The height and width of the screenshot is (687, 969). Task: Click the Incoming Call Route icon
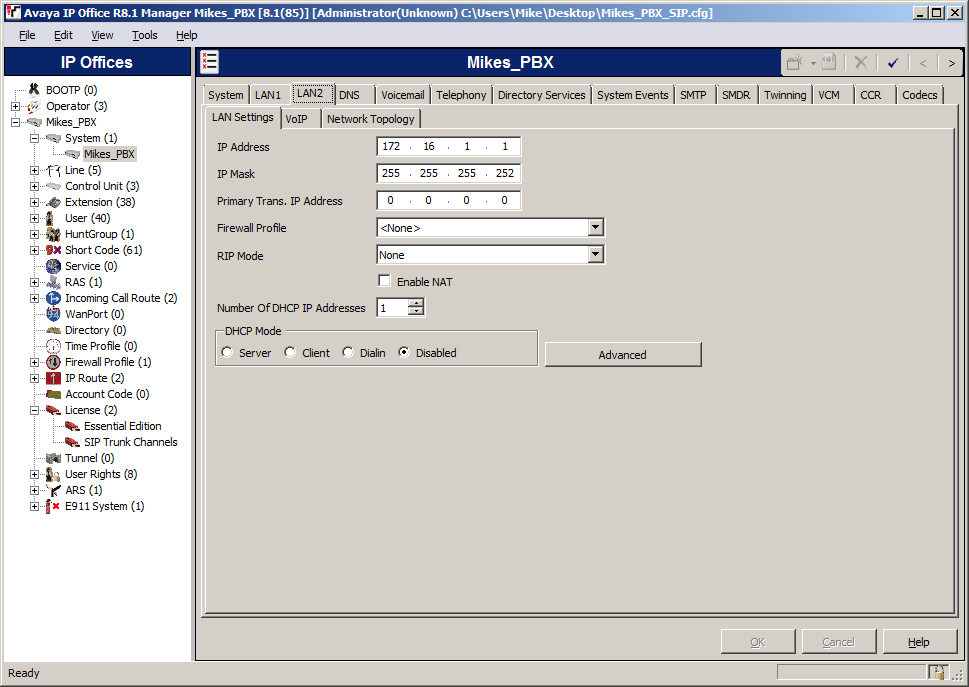point(54,299)
